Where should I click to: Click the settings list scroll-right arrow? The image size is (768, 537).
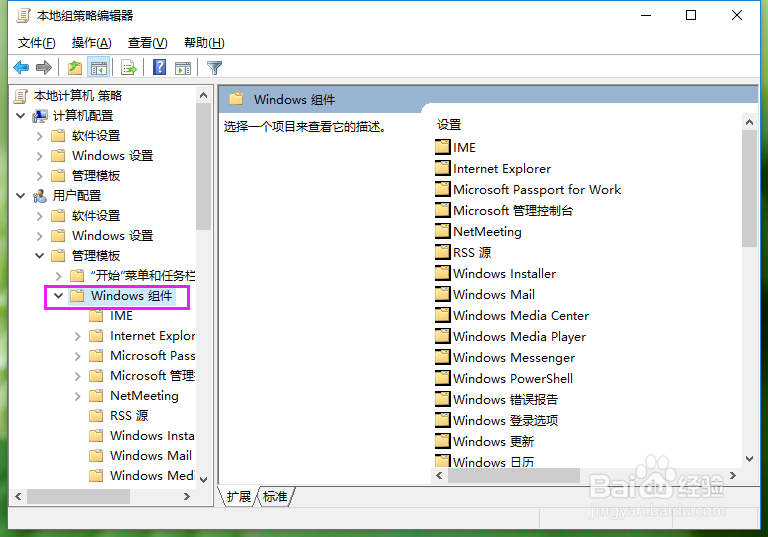tap(733, 475)
